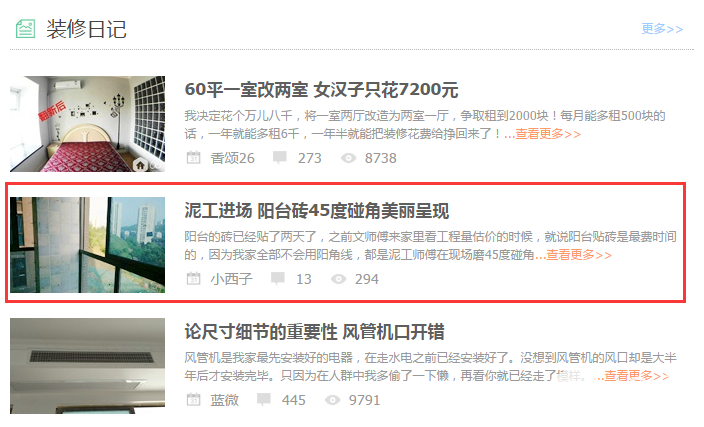Expand 查看更多>> in the 7200元 article summary
The height and width of the screenshot is (427, 704).
point(548,134)
